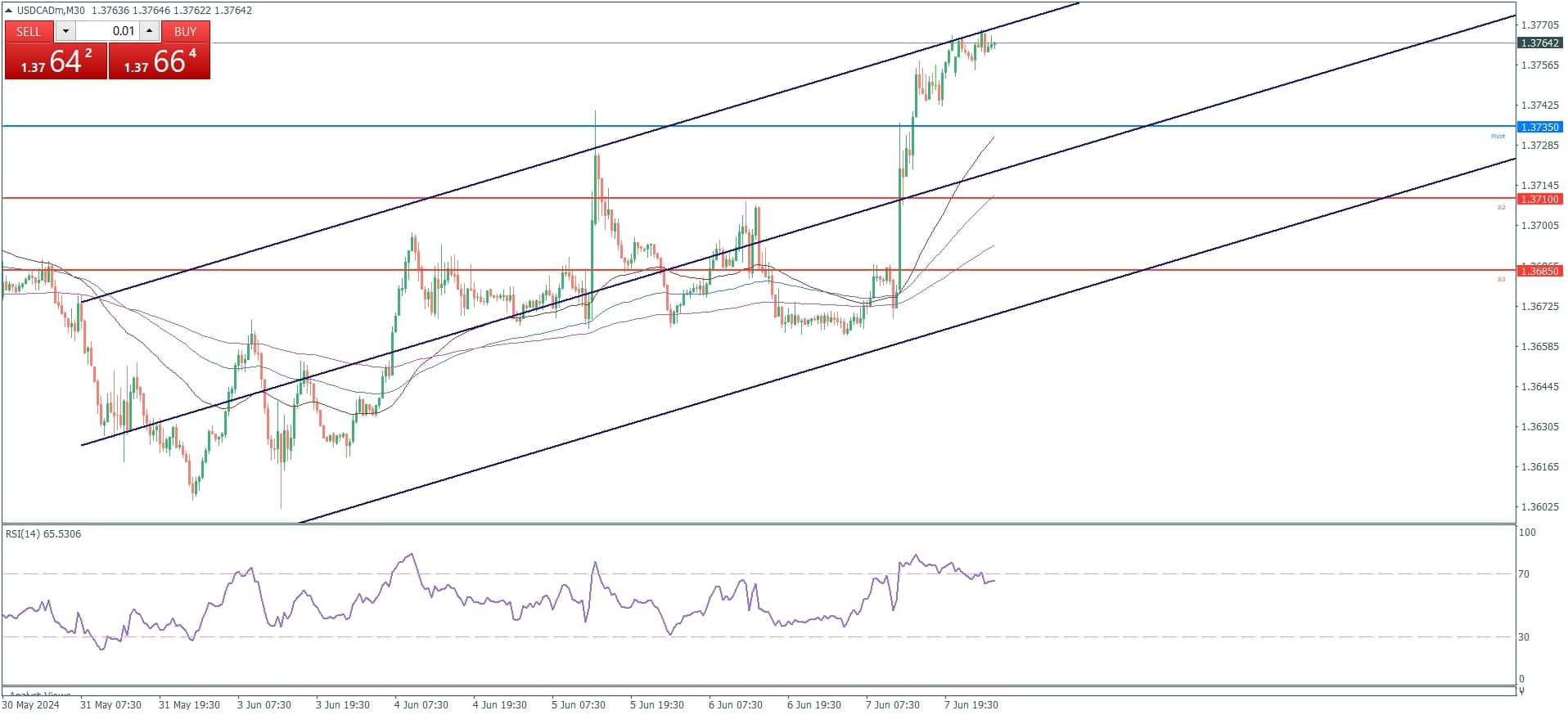1568x715 pixels.
Task: Click sell price tile 1.37 64
Action: [x=56, y=61]
